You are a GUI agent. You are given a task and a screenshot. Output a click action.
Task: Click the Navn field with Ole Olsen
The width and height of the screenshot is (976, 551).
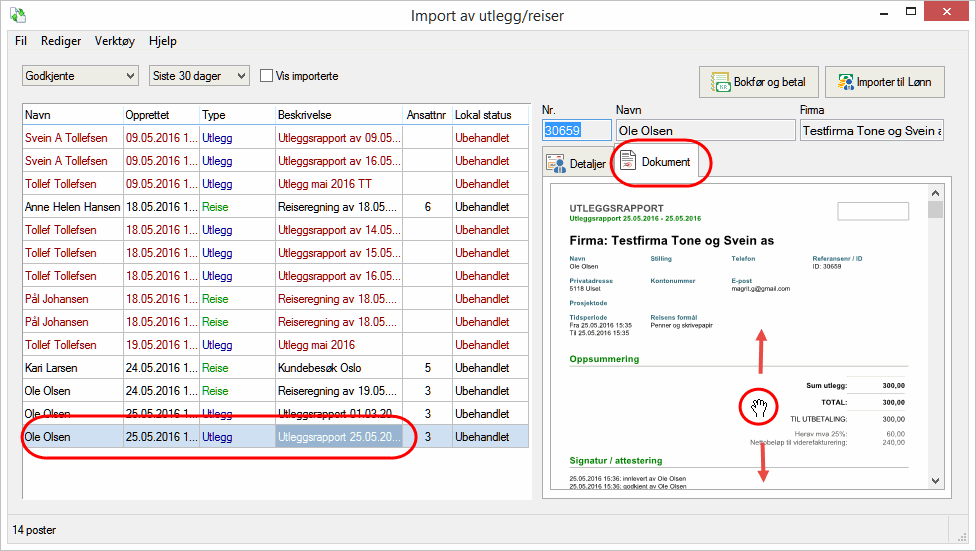[x=703, y=131]
